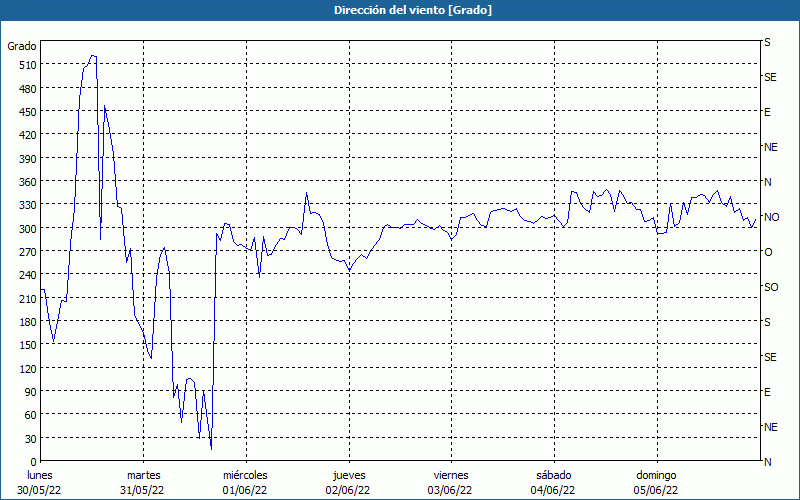
Task: Click the 'NO' compass label on right axis
Action: tap(771, 217)
